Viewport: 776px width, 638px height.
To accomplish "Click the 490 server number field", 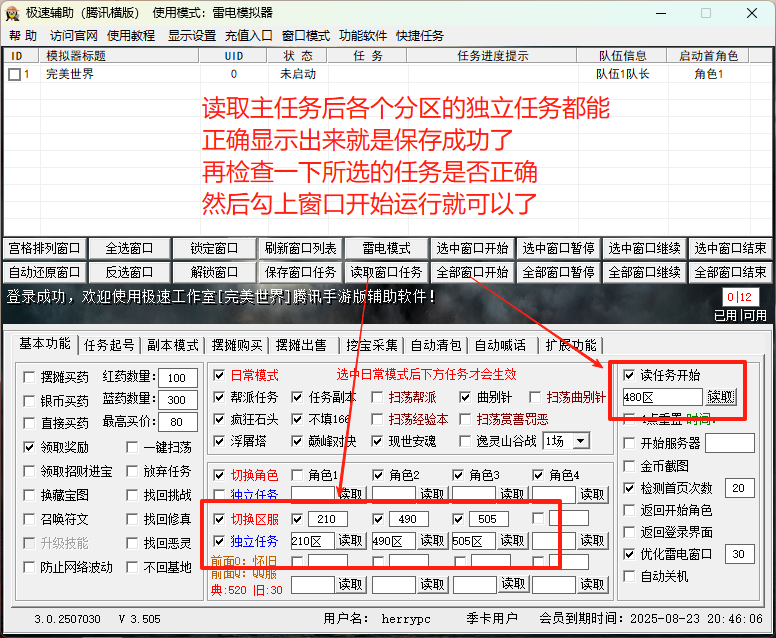I will pyautogui.click(x=408, y=519).
